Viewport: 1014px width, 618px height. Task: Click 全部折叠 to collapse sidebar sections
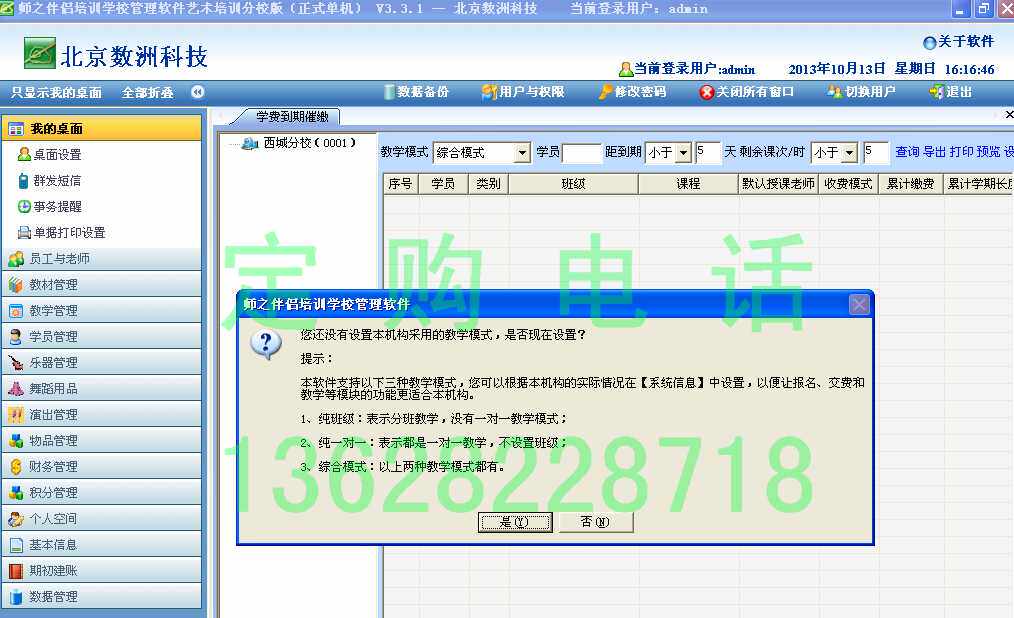[x=147, y=92]
